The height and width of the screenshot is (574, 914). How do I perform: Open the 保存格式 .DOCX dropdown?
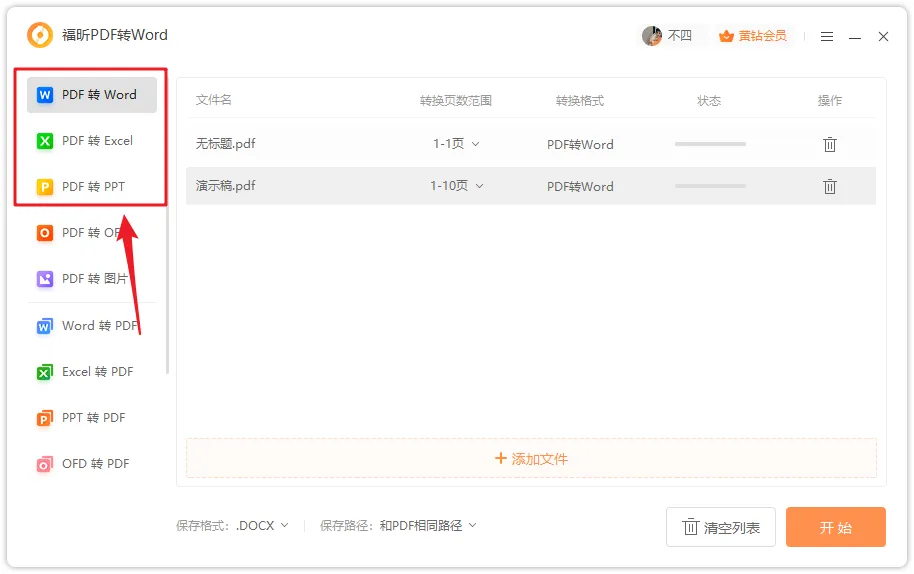[x=262, y=526]
